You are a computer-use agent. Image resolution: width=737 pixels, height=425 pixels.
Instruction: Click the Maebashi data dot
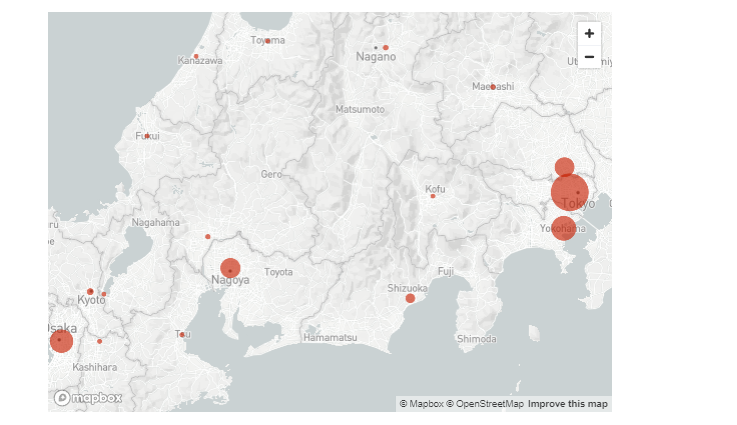point(493,87)
